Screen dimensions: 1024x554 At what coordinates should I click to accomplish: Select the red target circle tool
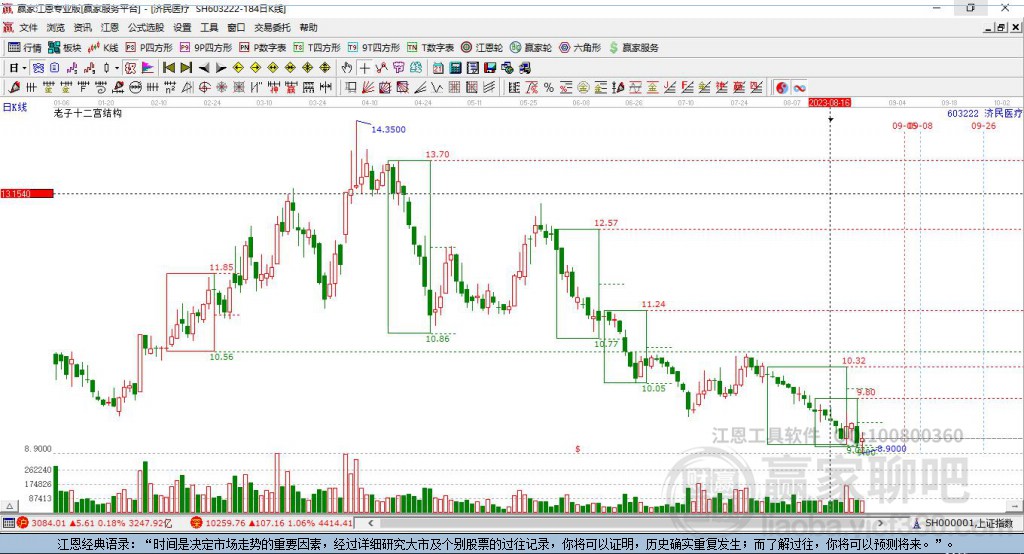click(x=204, y=88)
